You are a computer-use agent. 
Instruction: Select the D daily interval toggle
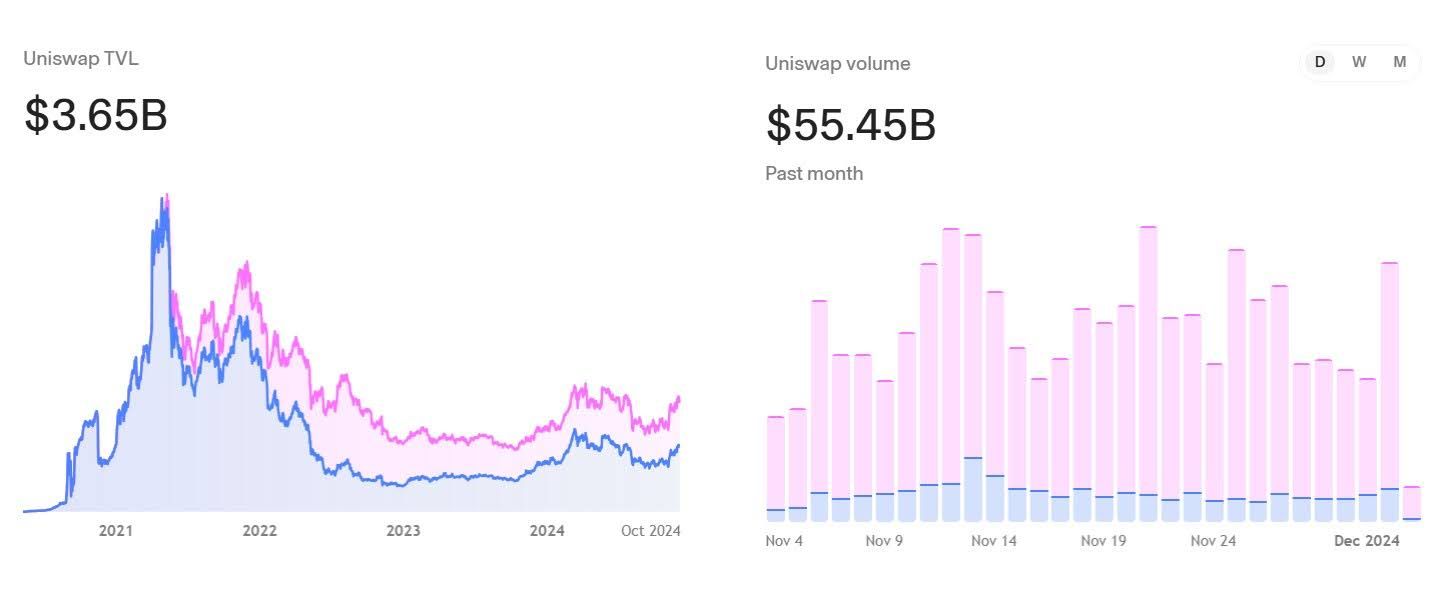(x=1320, y=62)
